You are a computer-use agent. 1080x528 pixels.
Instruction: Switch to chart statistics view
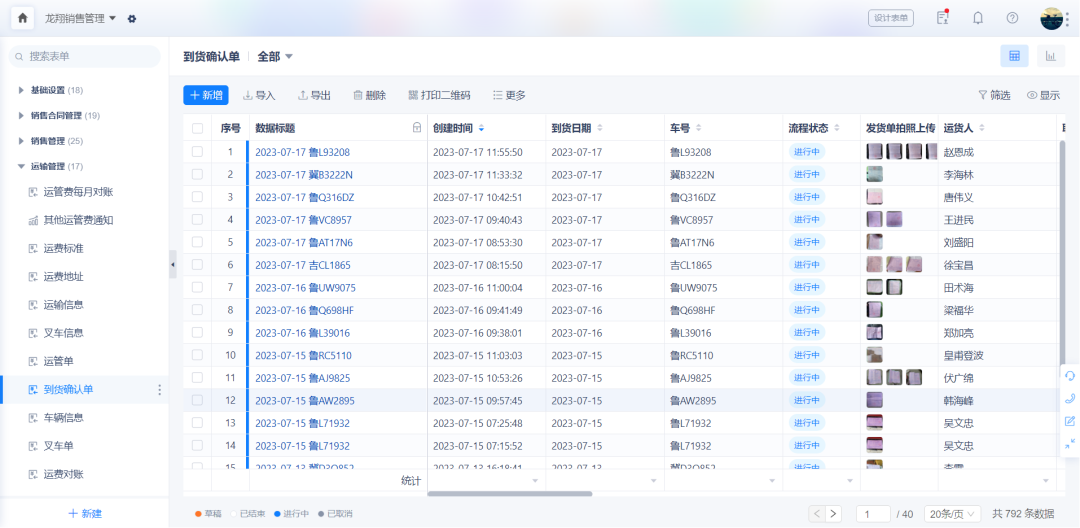pos(1050,56)
